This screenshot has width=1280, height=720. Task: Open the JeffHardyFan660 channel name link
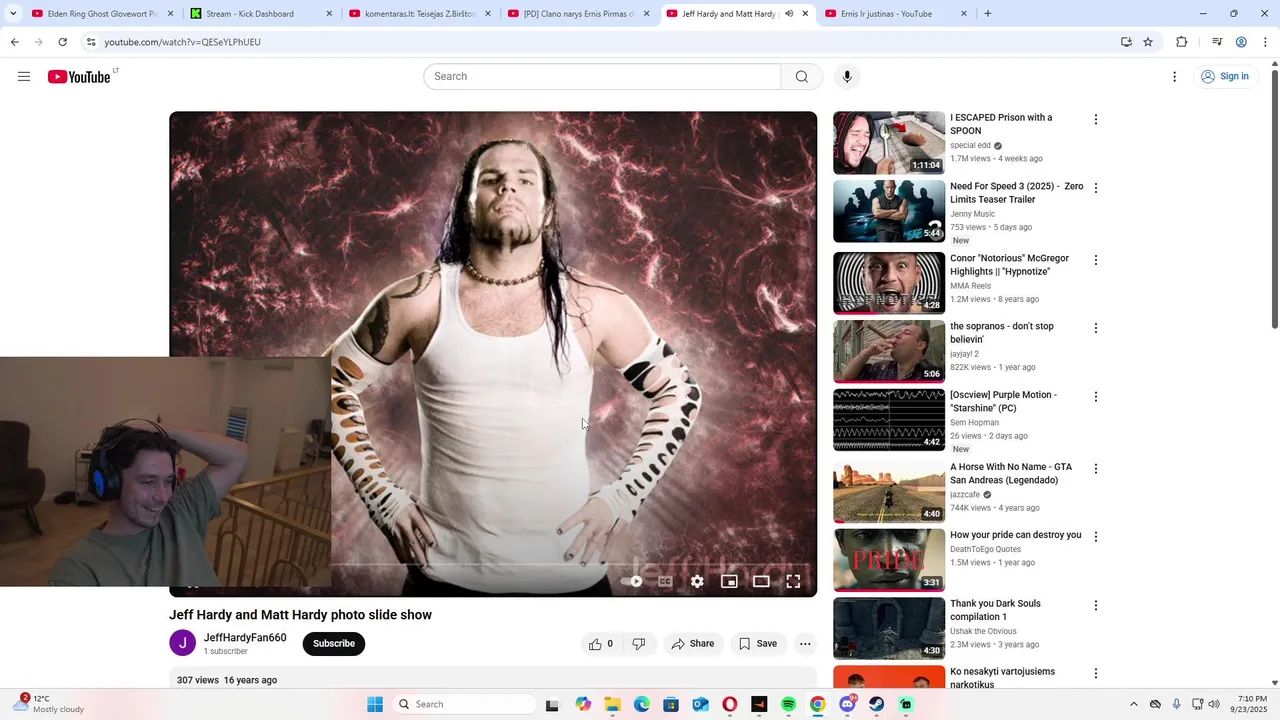(245, 638)
